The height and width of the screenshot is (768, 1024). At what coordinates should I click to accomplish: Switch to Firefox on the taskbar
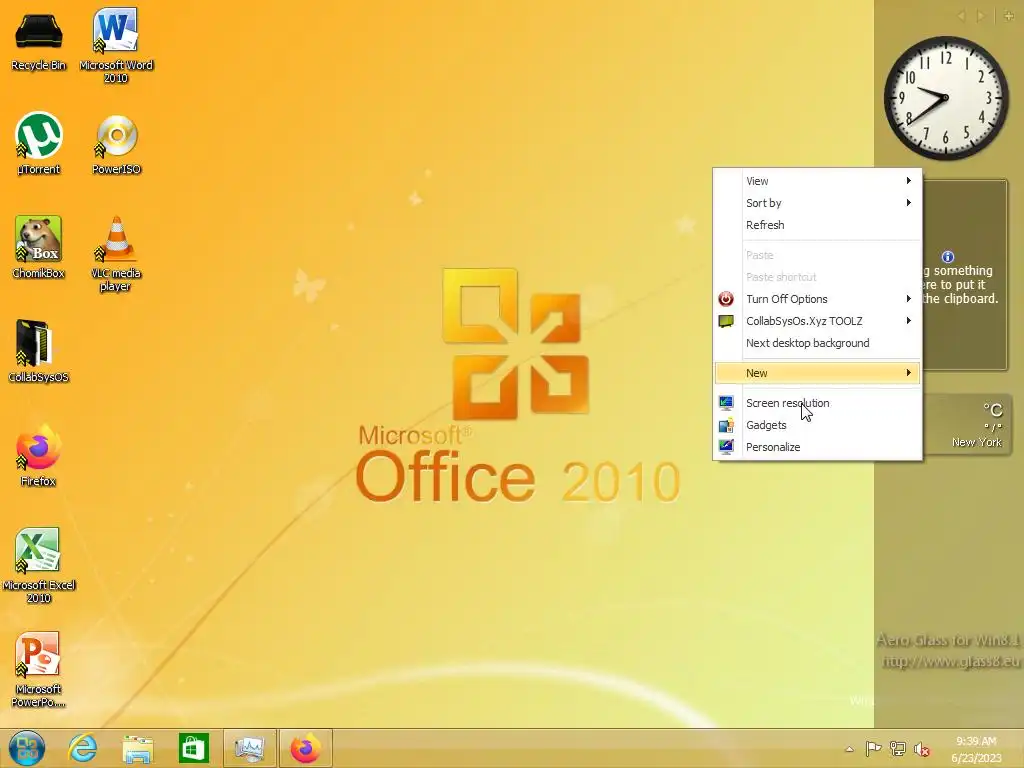[x=305, y=748]
